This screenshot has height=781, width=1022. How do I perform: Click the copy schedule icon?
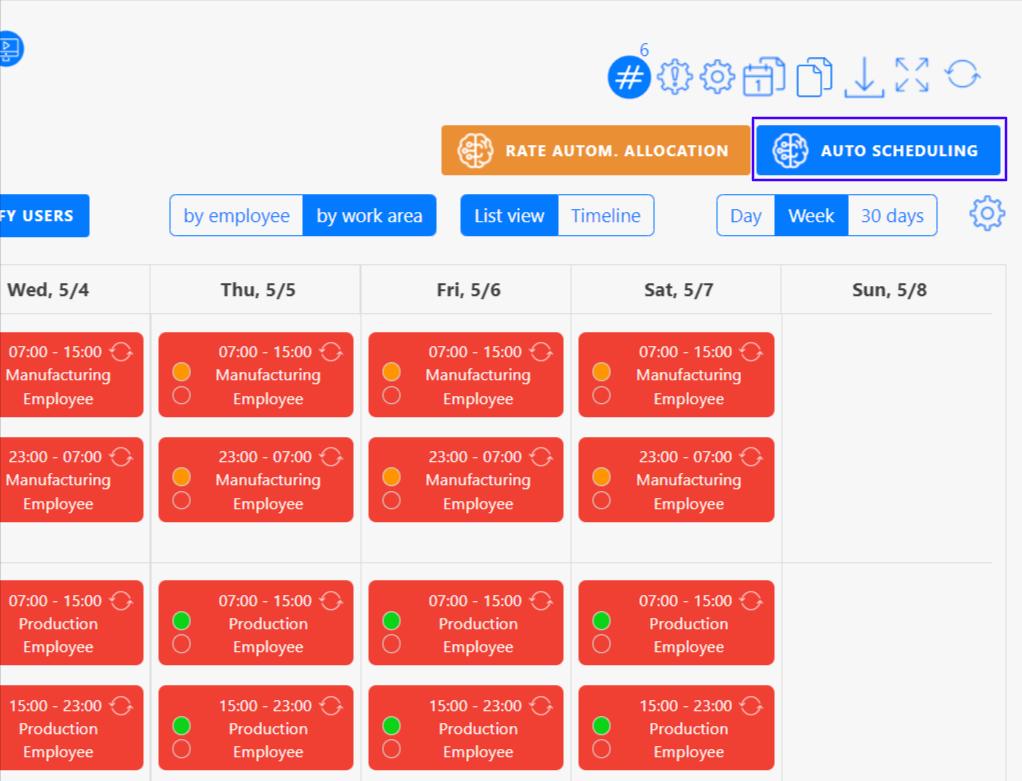[x=814, y=77]
